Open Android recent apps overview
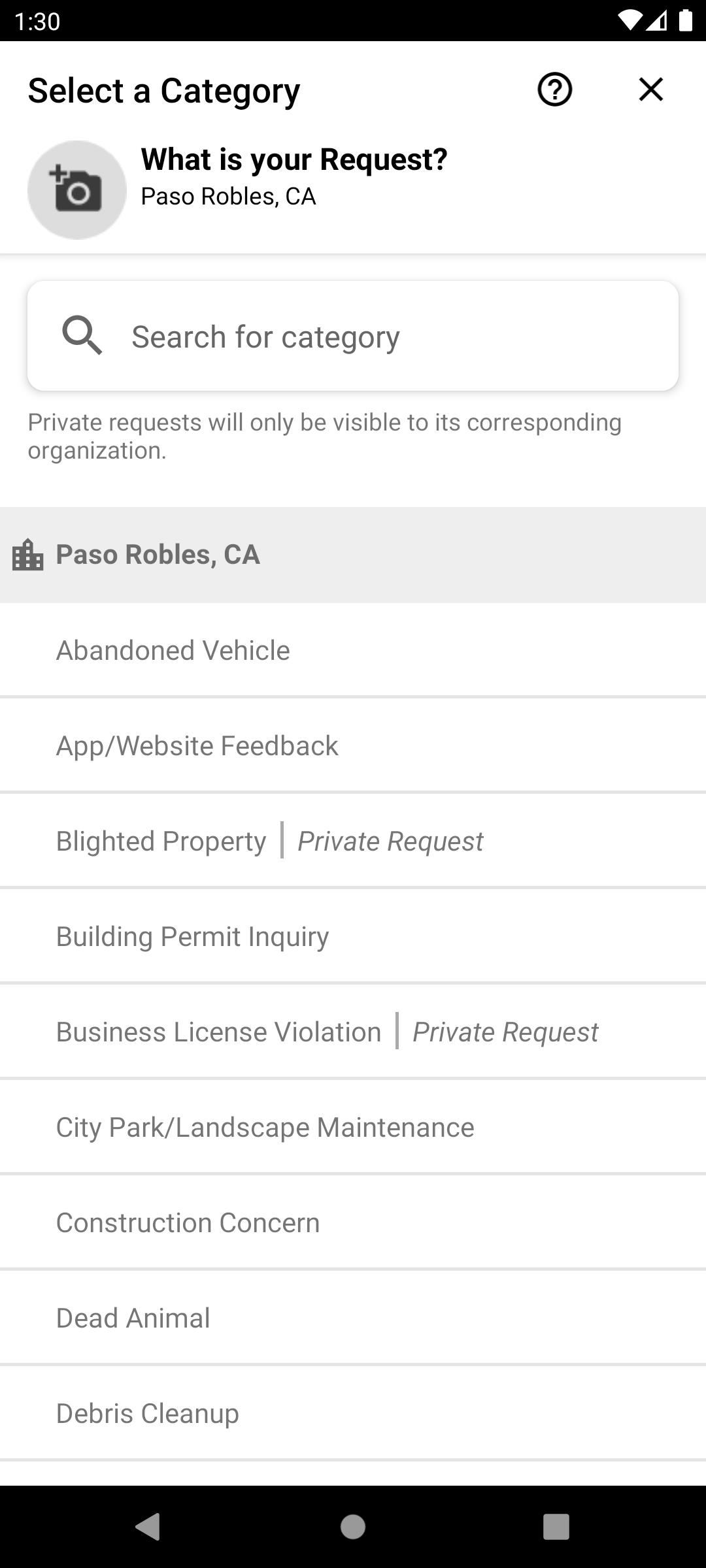The image size is (706, 1568). 556,1527
